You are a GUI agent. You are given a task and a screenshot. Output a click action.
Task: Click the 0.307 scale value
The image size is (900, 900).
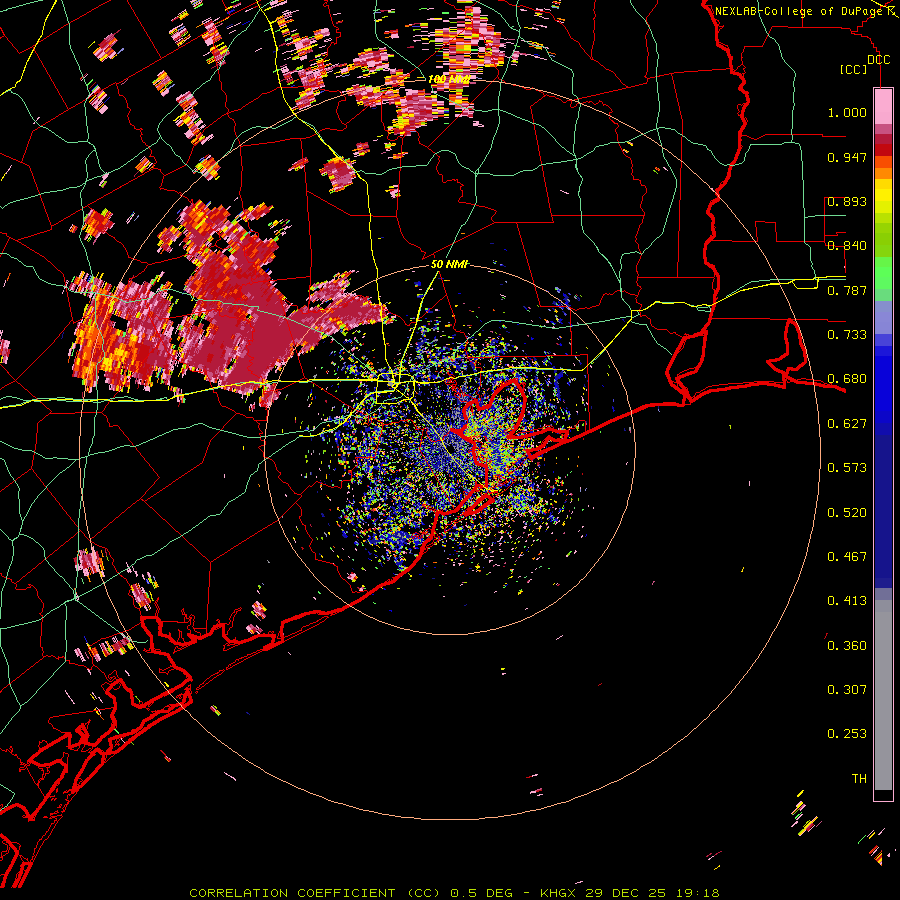847,690
